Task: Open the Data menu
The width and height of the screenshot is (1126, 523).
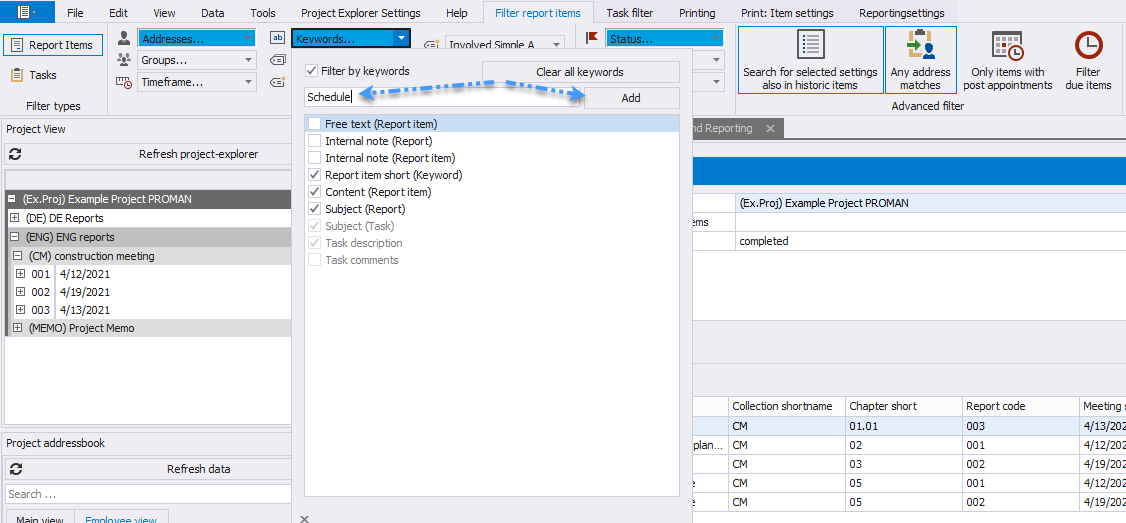Action: 213,13
